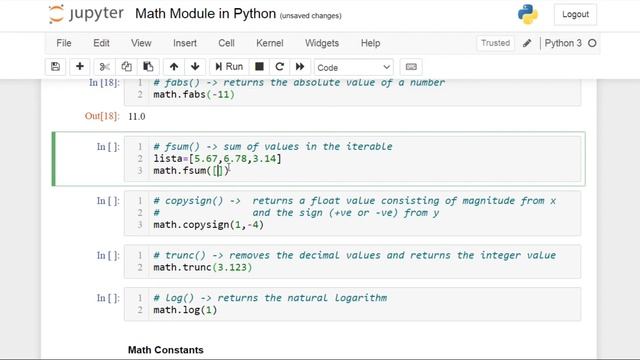This screenshot has height=360, width=640.
Task: Place cursor in math.fsum() line
Action: [x=191, y=170]
